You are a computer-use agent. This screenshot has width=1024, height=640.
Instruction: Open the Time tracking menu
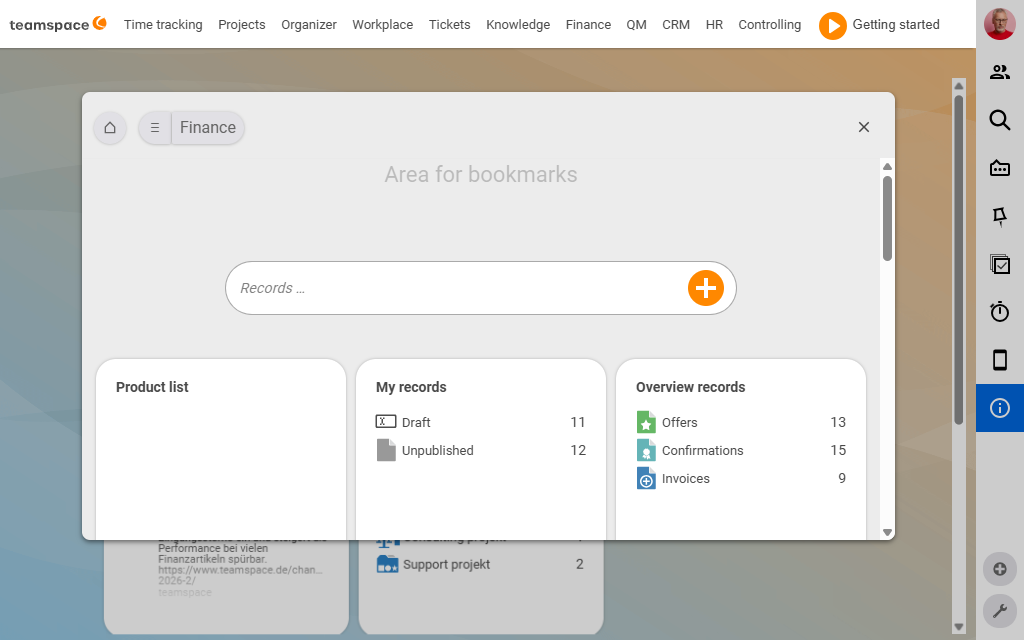click(163, 25)
